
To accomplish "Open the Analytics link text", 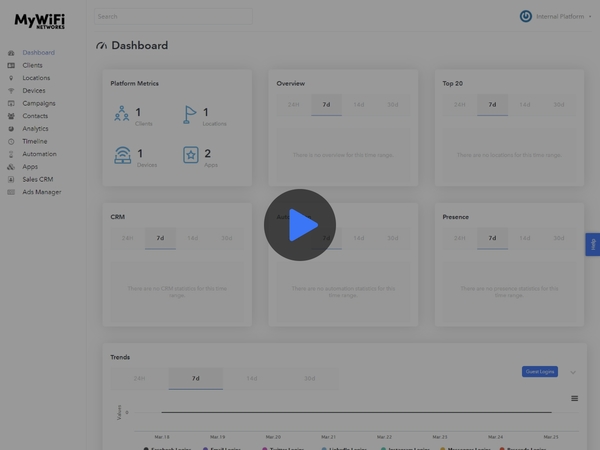I will (x=35, y=129).
